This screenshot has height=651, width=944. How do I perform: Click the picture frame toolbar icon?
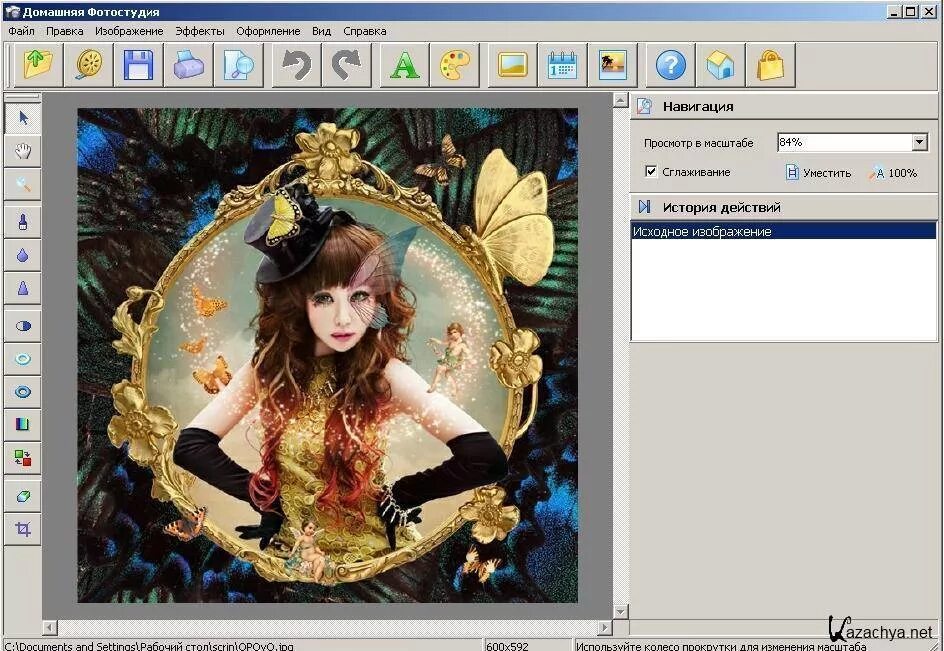point(512,64)
